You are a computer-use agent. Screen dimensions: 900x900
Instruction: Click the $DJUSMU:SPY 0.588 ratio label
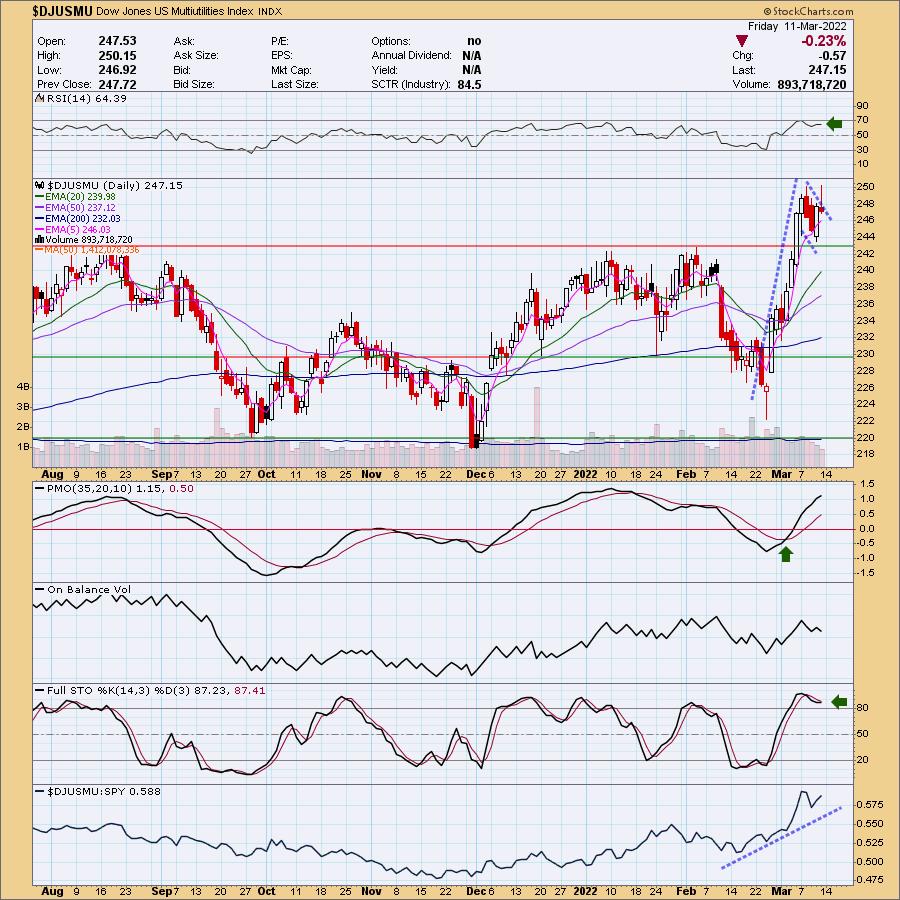click(x=104, y=792)
